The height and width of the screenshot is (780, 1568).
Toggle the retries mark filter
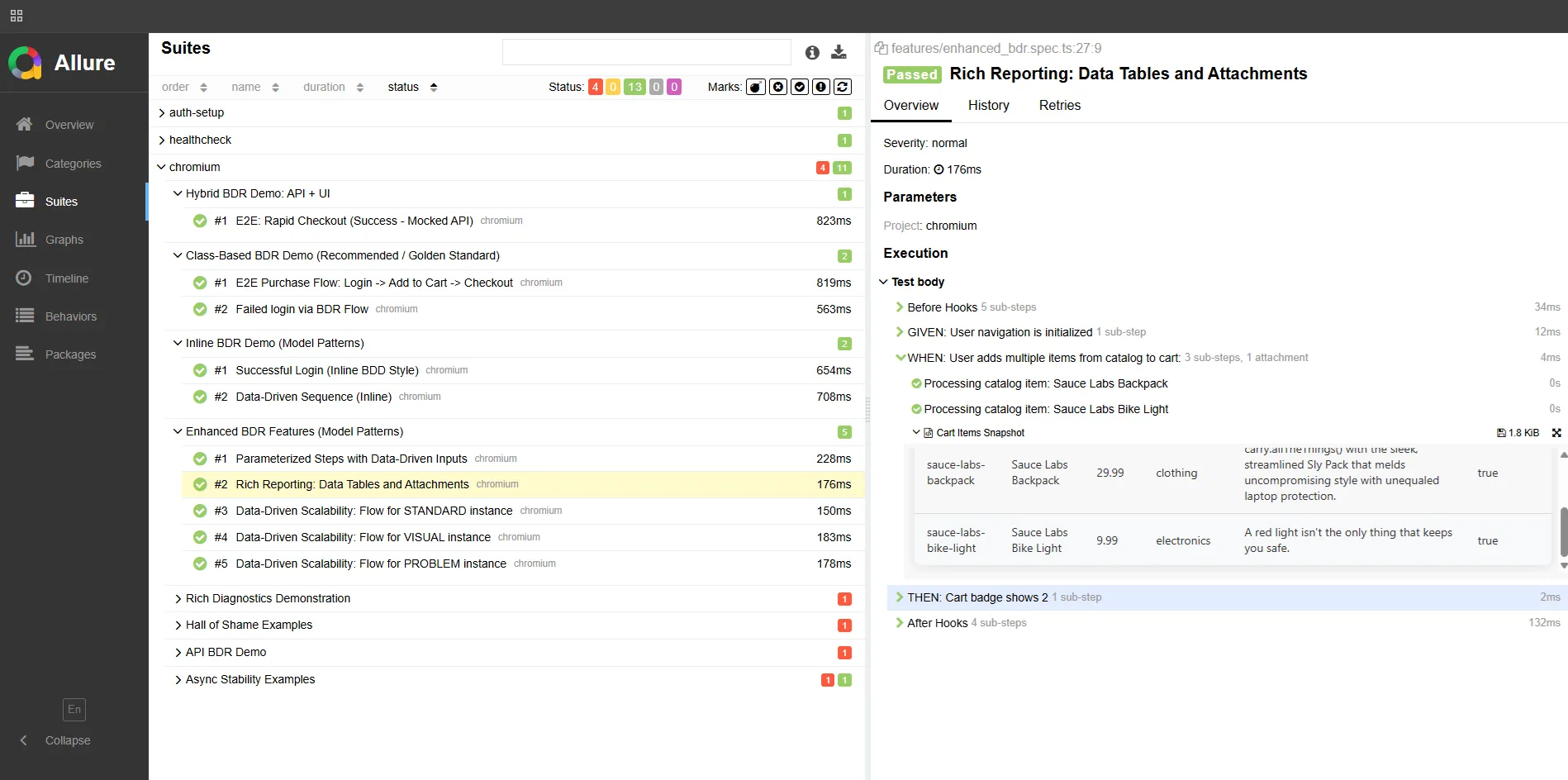tap(842, 87)
